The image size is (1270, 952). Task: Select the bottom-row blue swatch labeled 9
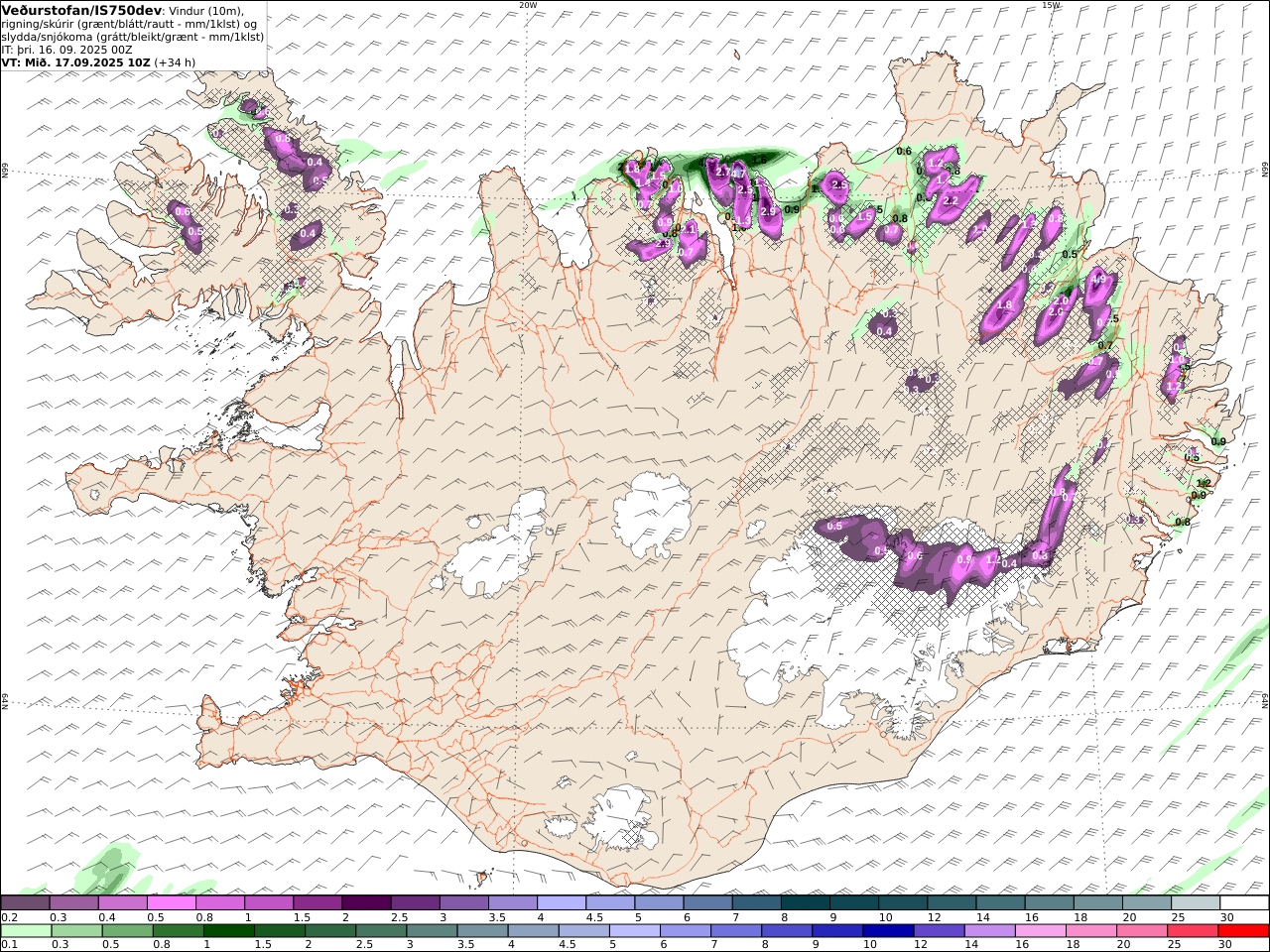(x=836, y=931)
